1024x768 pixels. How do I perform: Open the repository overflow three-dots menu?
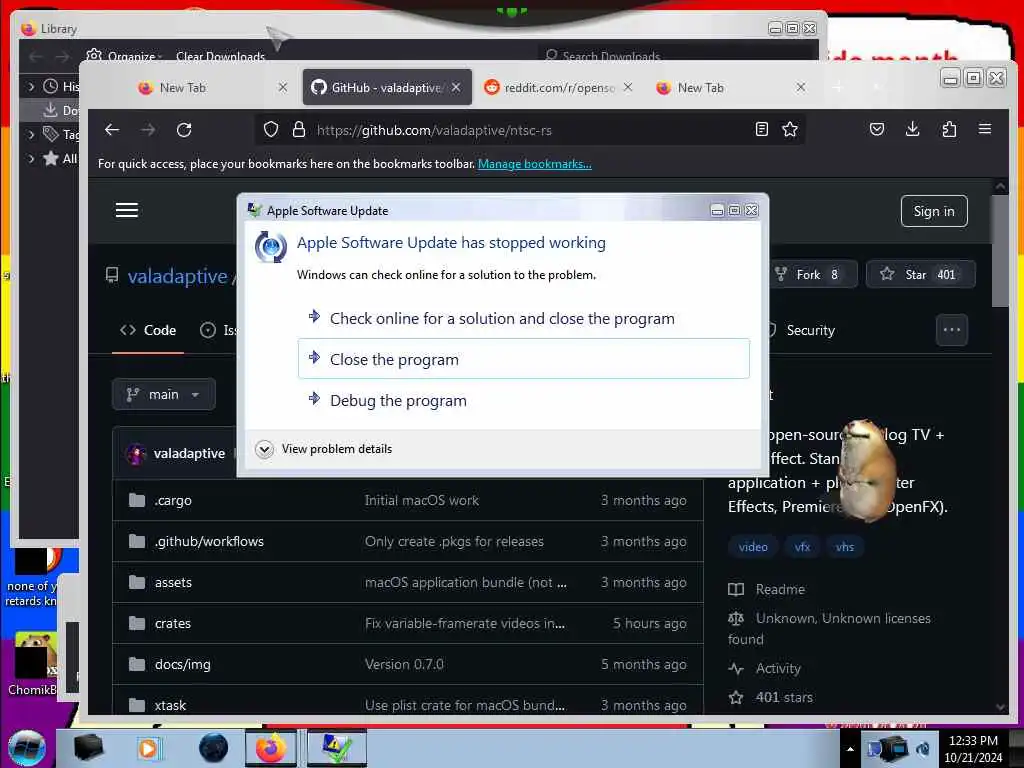point(952,330)
